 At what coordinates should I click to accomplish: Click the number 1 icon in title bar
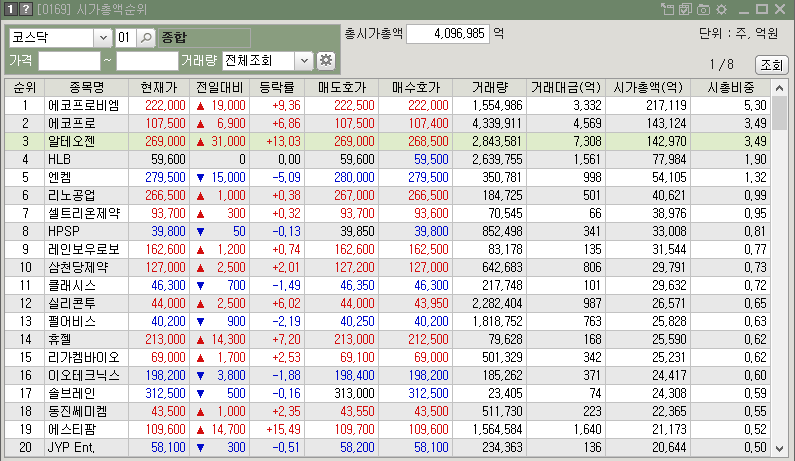10,9
